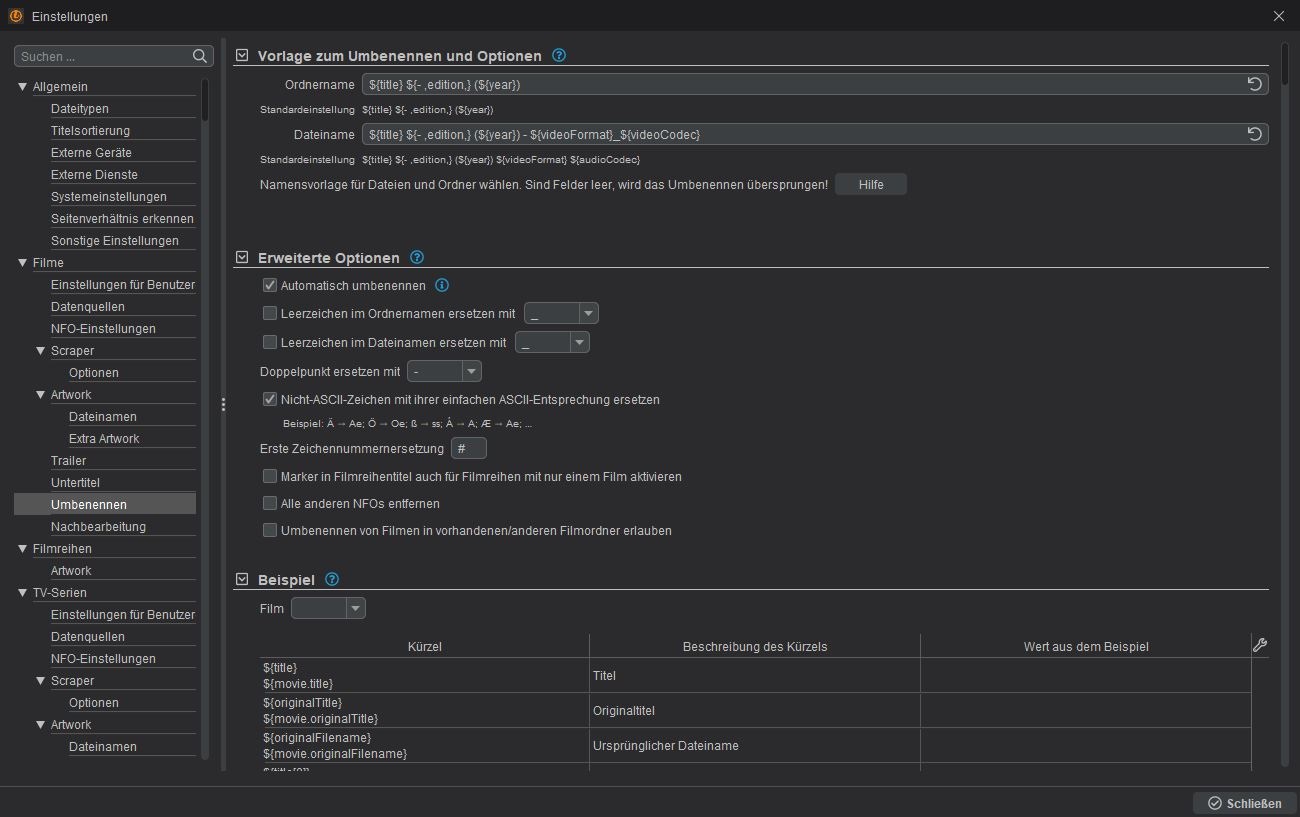Screen dimensions: 1300x817
Task: Open Systemeinstellungen page
Action: pyautogui.click(x=109, y=196)
